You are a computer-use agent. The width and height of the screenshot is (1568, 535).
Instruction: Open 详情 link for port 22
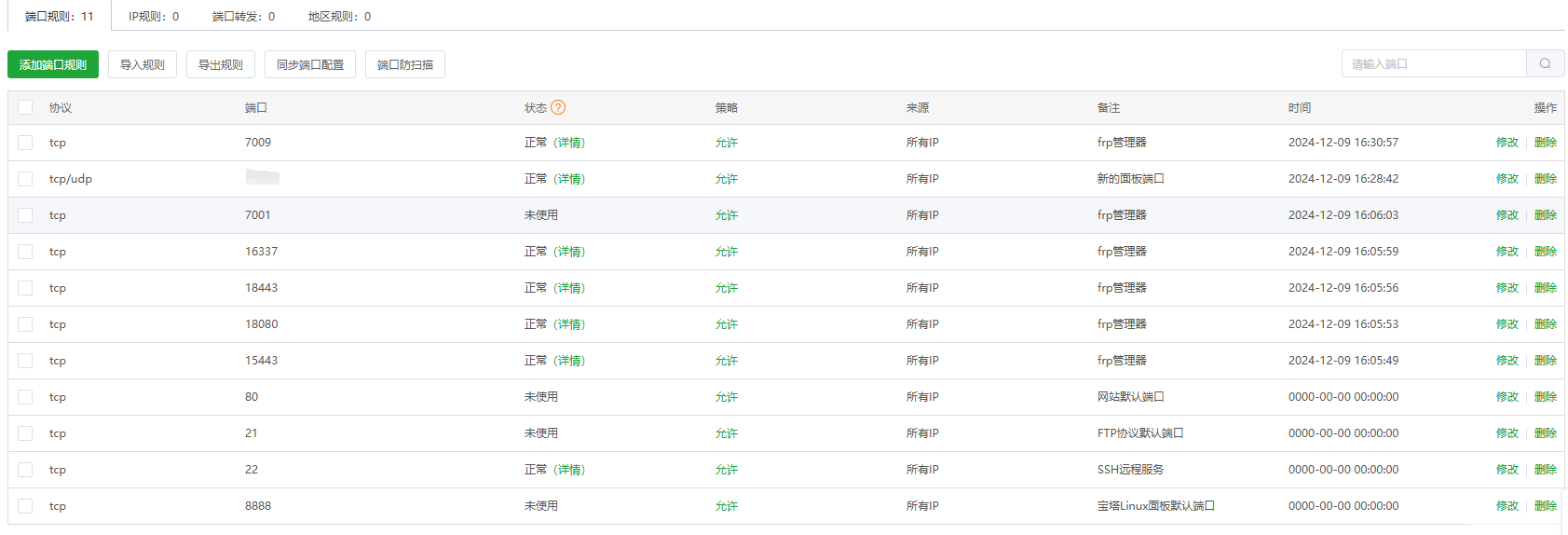(569, 470)
